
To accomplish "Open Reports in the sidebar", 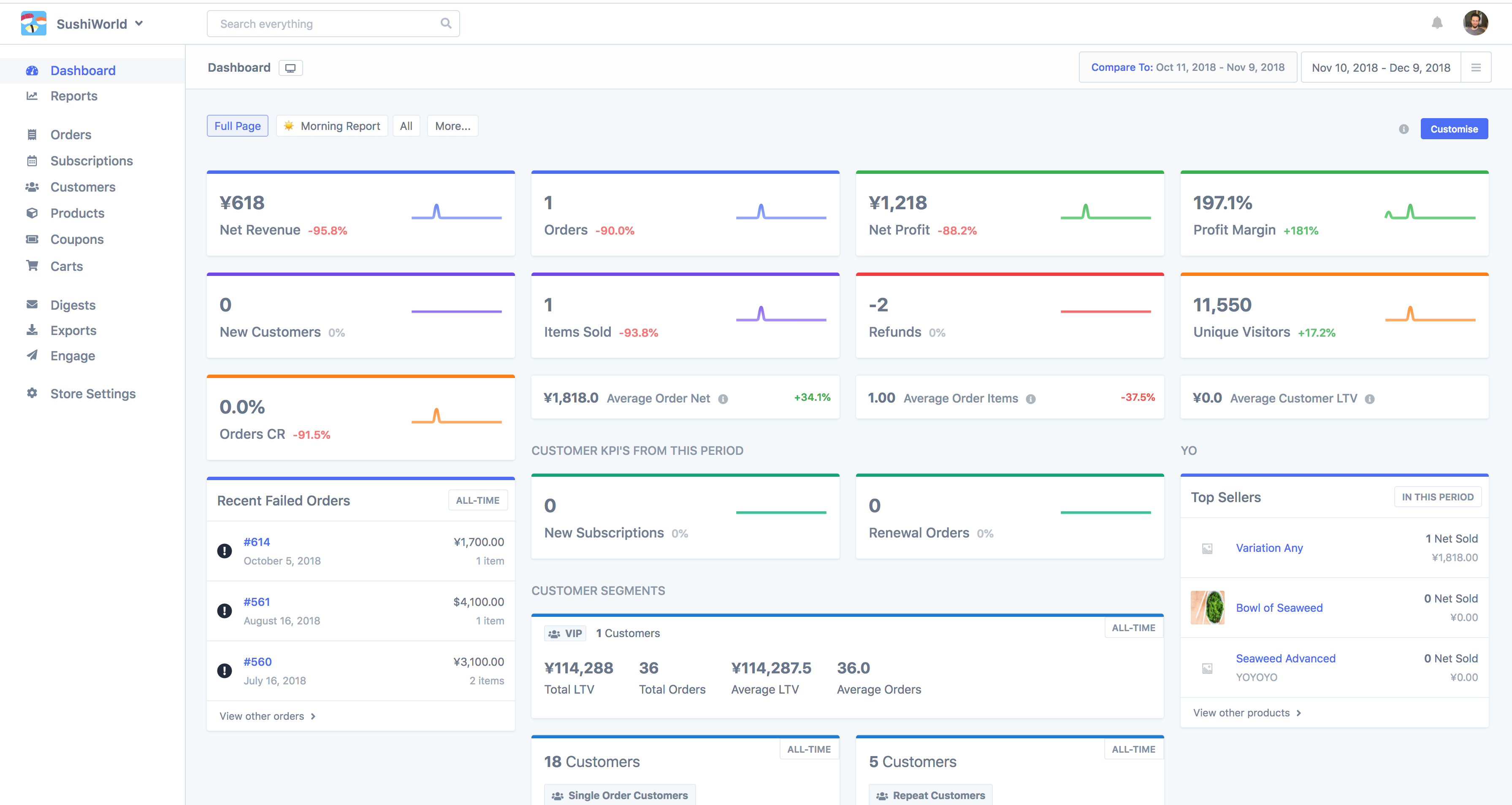I will click(x=73, y=96).
